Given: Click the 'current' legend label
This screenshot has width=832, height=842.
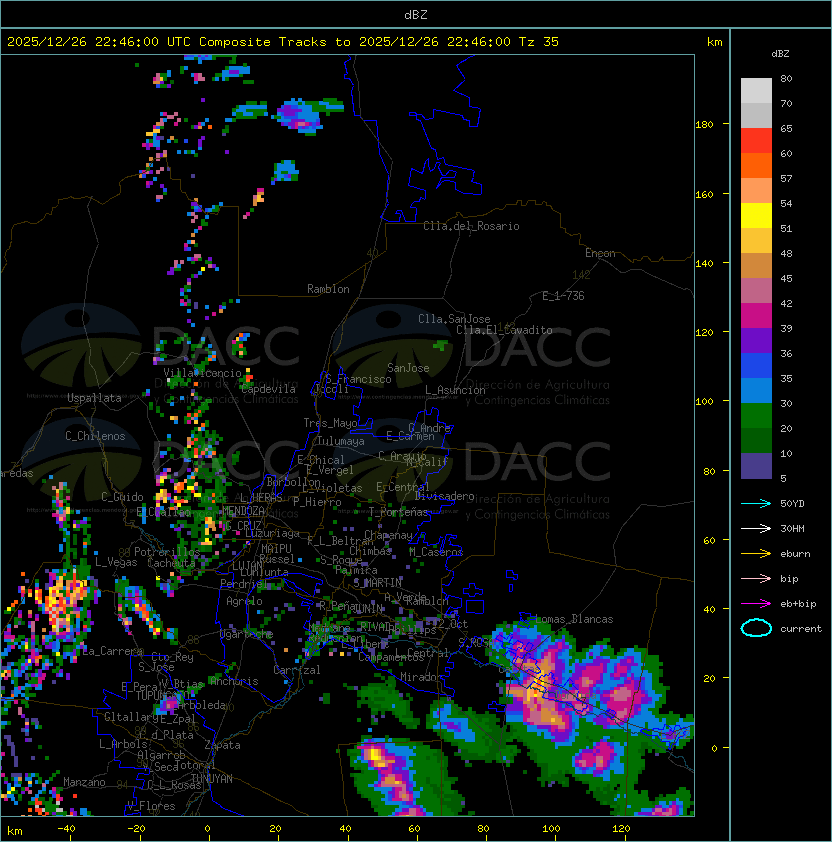Looking at the screenshot, I should pos(801,629).
